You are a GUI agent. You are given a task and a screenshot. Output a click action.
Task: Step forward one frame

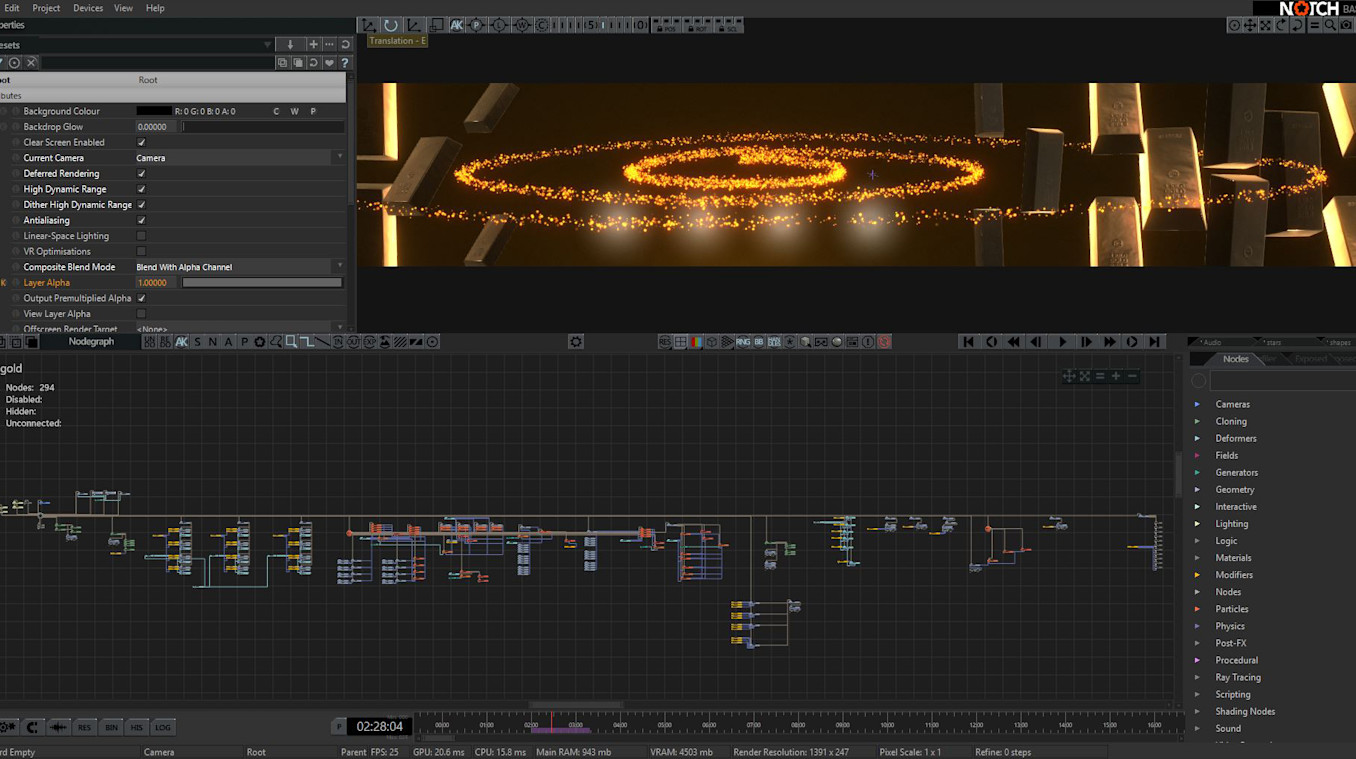pos(1087,342)
